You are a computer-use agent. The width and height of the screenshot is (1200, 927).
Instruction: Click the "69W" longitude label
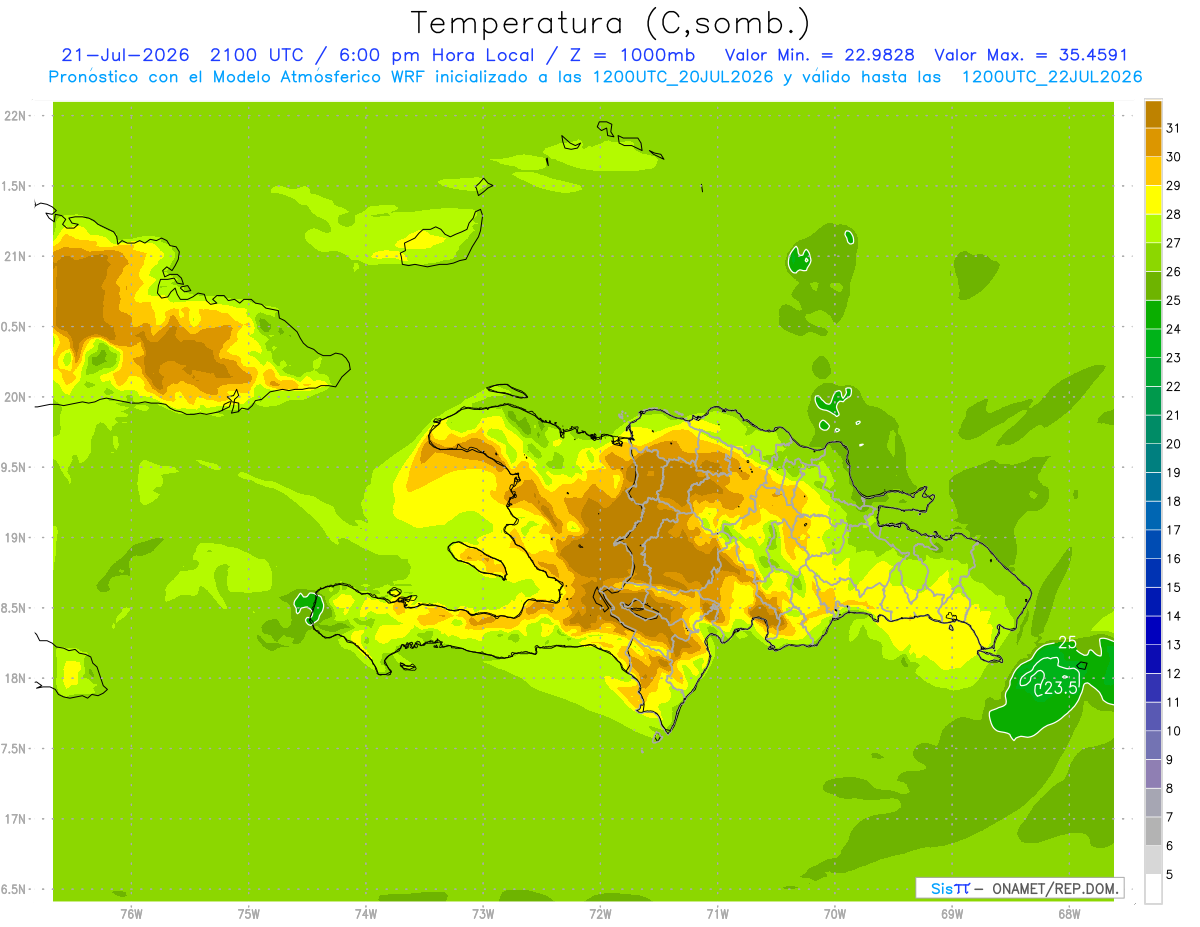tap(952, 913)
